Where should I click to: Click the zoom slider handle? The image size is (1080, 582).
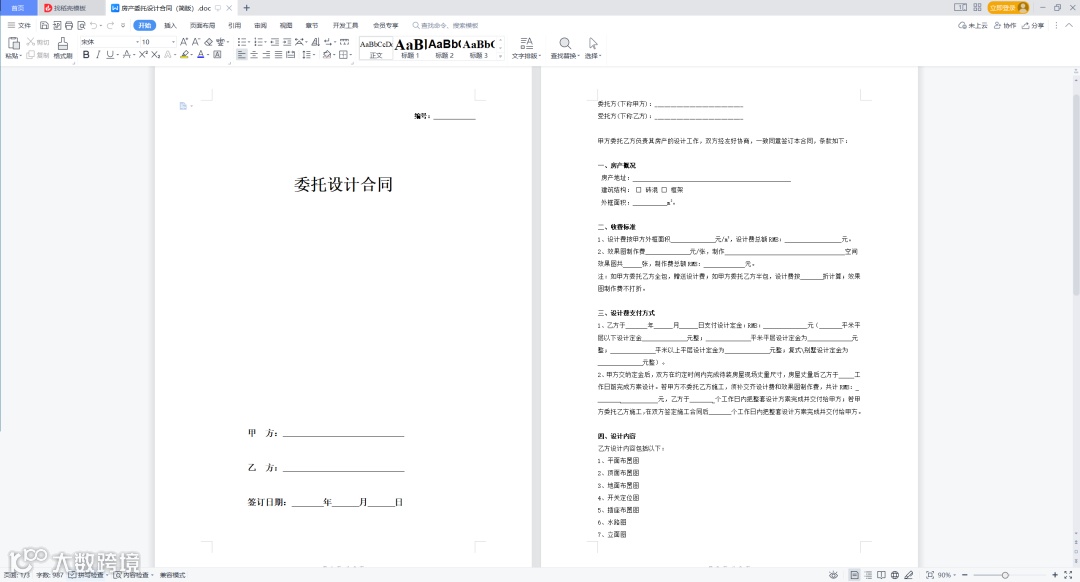tap(1005, 574)
